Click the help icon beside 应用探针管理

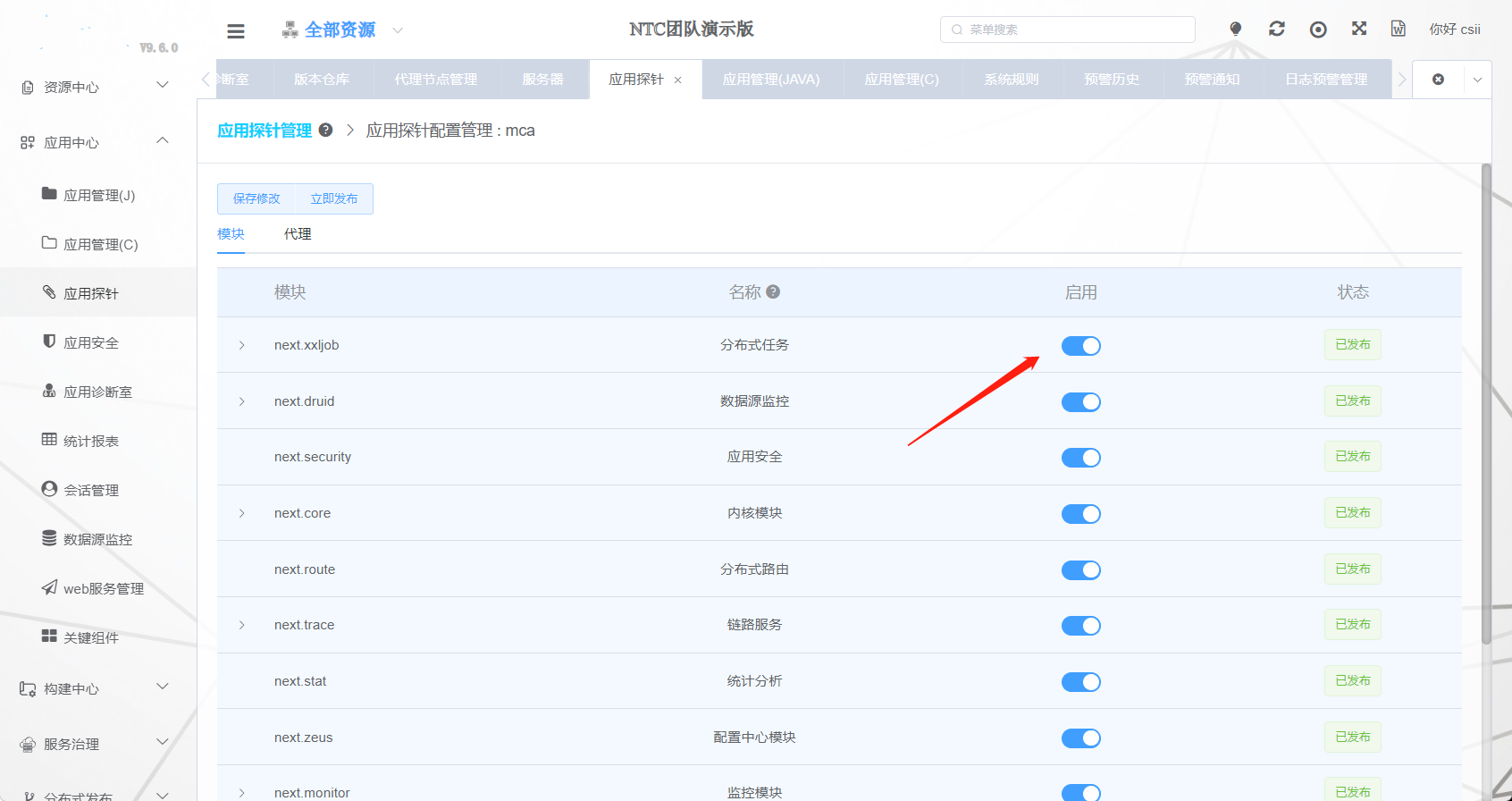(326, 130)
